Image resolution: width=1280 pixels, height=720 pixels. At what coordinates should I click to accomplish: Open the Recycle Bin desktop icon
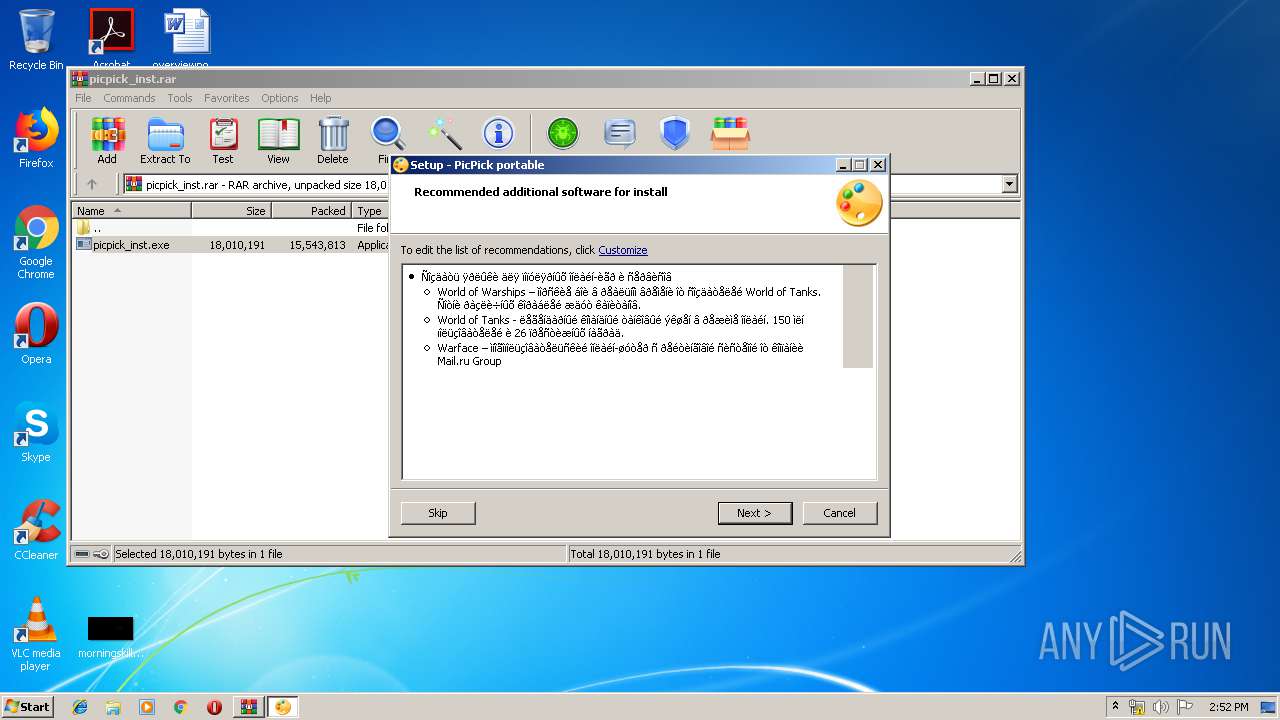coord(36,40)
